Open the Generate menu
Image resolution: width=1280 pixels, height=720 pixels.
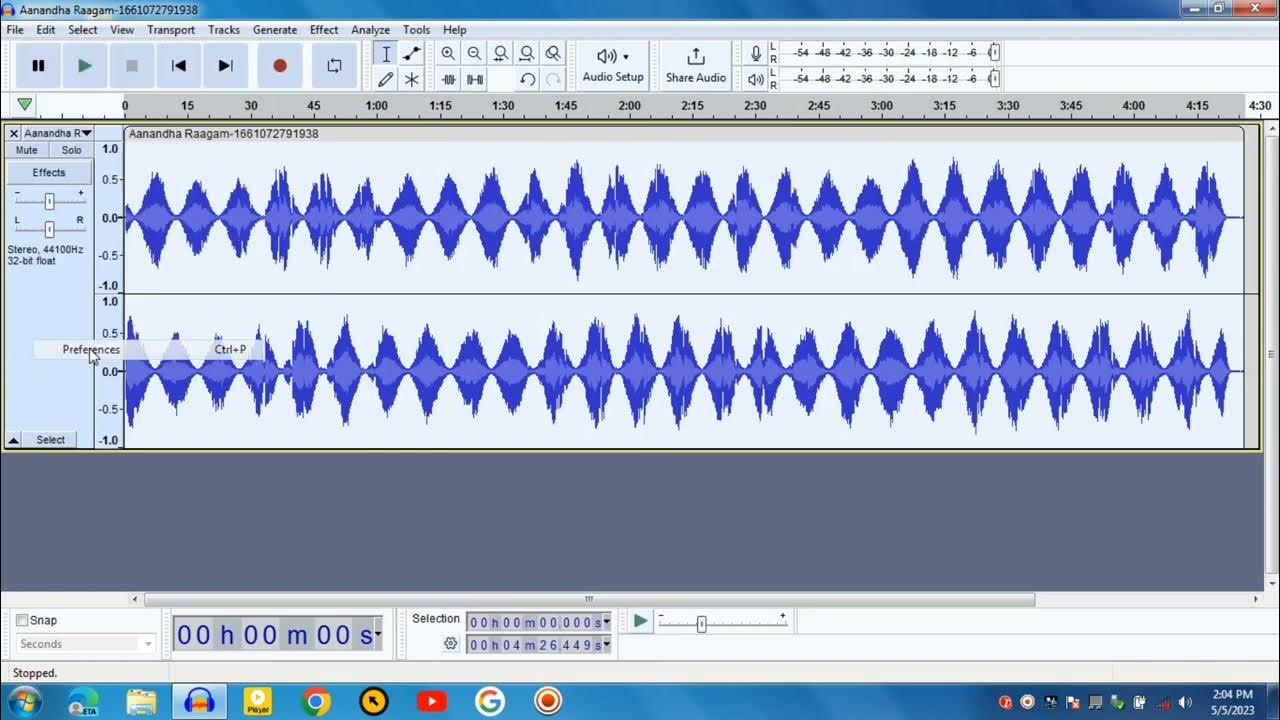click(275, 30)
